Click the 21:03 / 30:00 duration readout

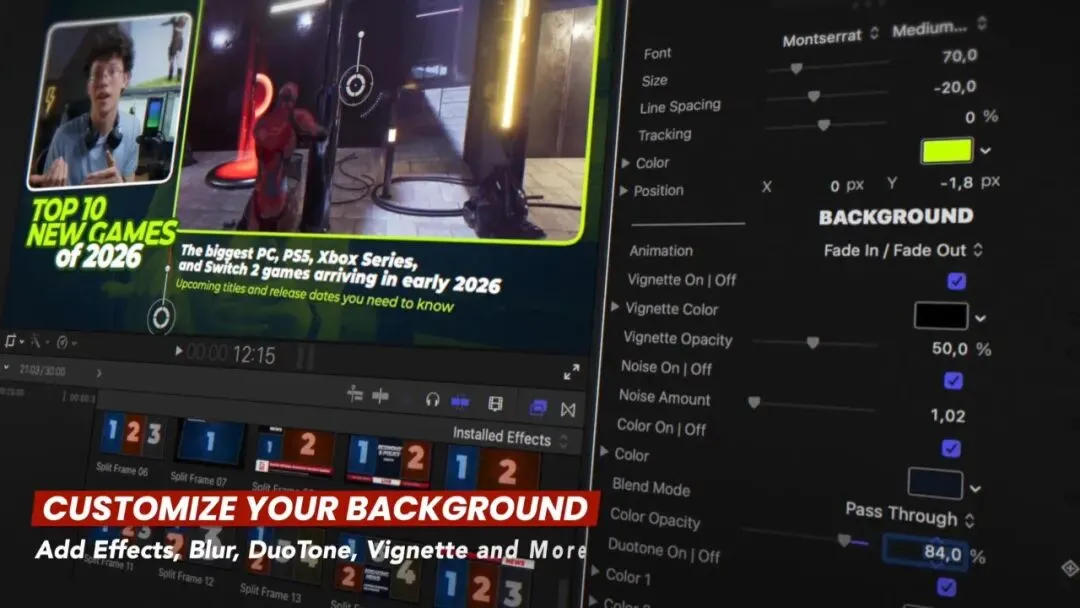pos(42,370)
